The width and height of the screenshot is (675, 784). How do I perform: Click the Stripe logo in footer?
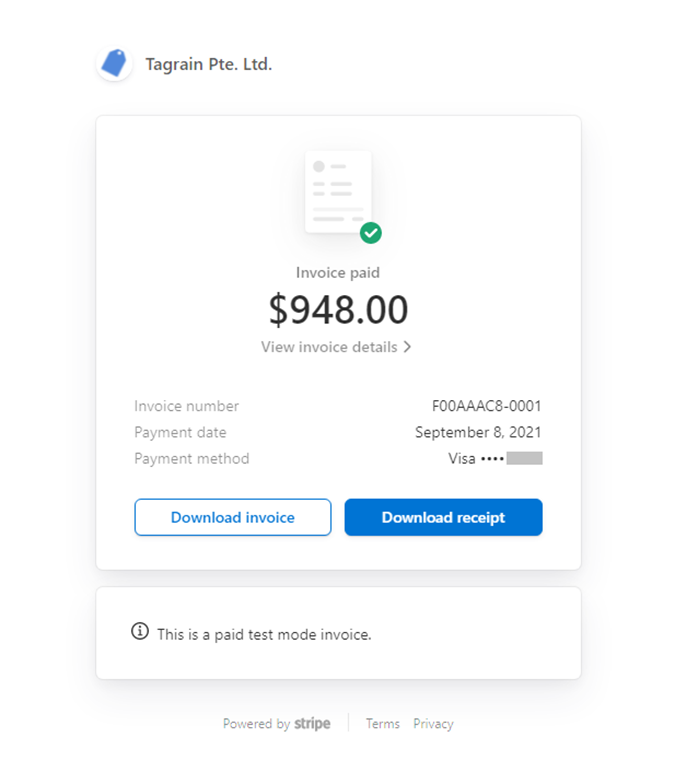pyautogui.click(x=312, y=724)
